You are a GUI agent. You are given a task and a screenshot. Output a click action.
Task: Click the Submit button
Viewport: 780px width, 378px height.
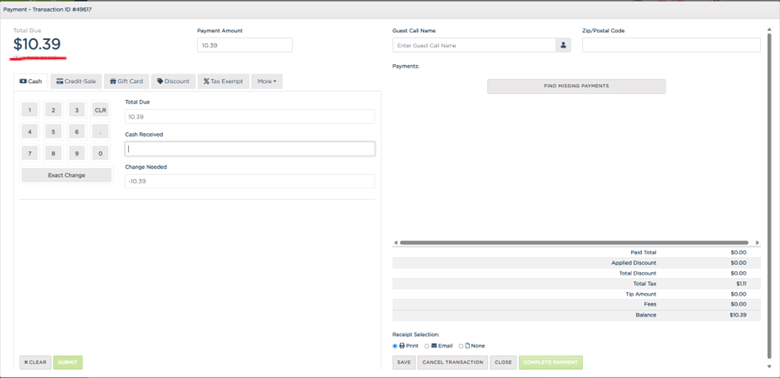click(68, 362)
